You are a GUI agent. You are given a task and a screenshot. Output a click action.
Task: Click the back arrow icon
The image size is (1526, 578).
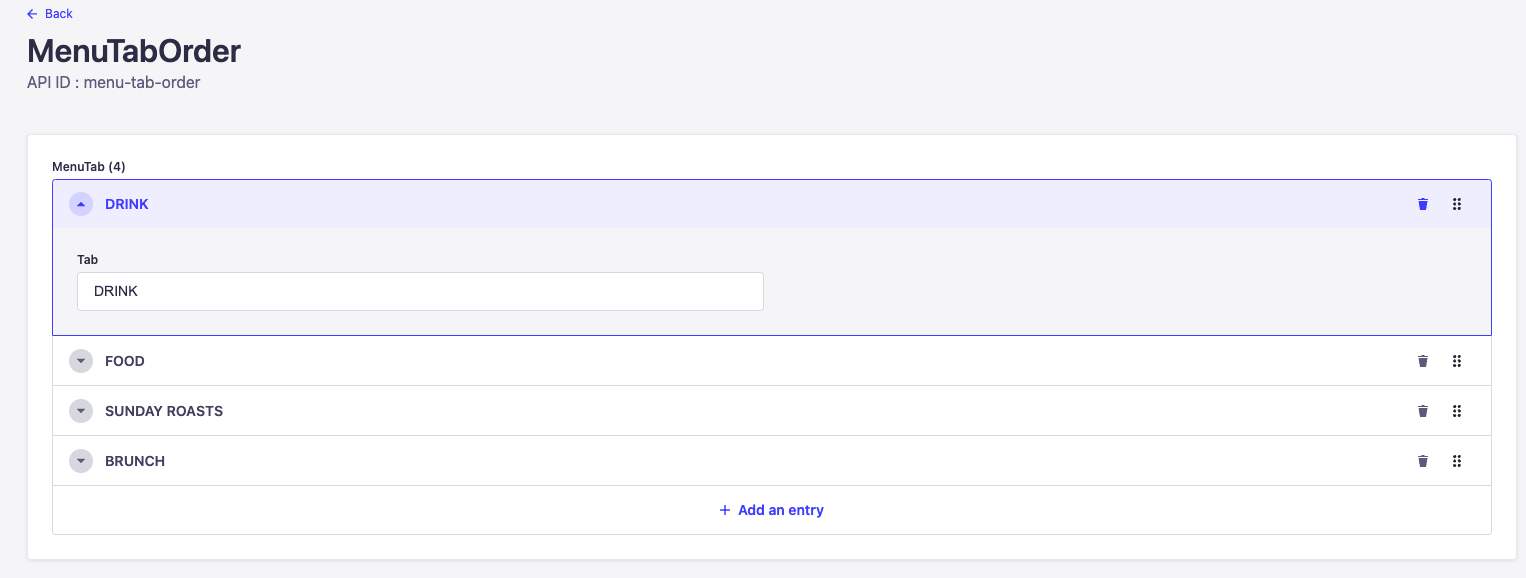32,14
